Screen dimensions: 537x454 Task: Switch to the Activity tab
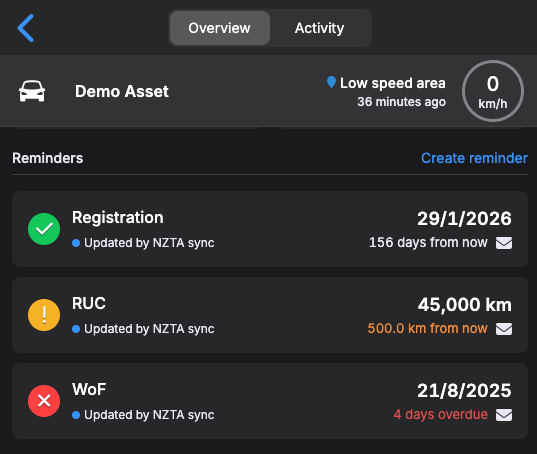[319, 28]
